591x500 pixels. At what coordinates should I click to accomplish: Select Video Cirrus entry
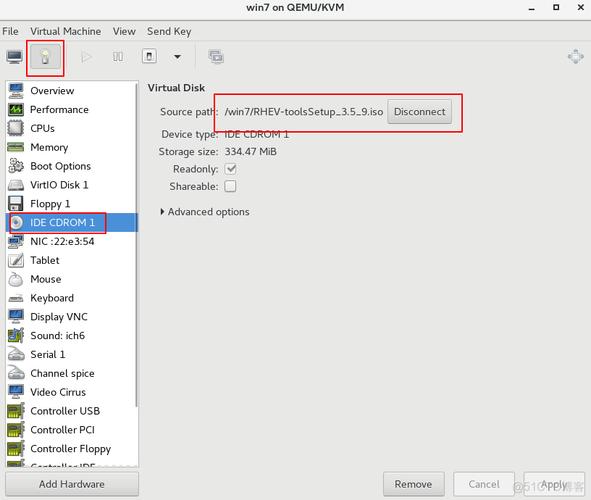(71, 392)
